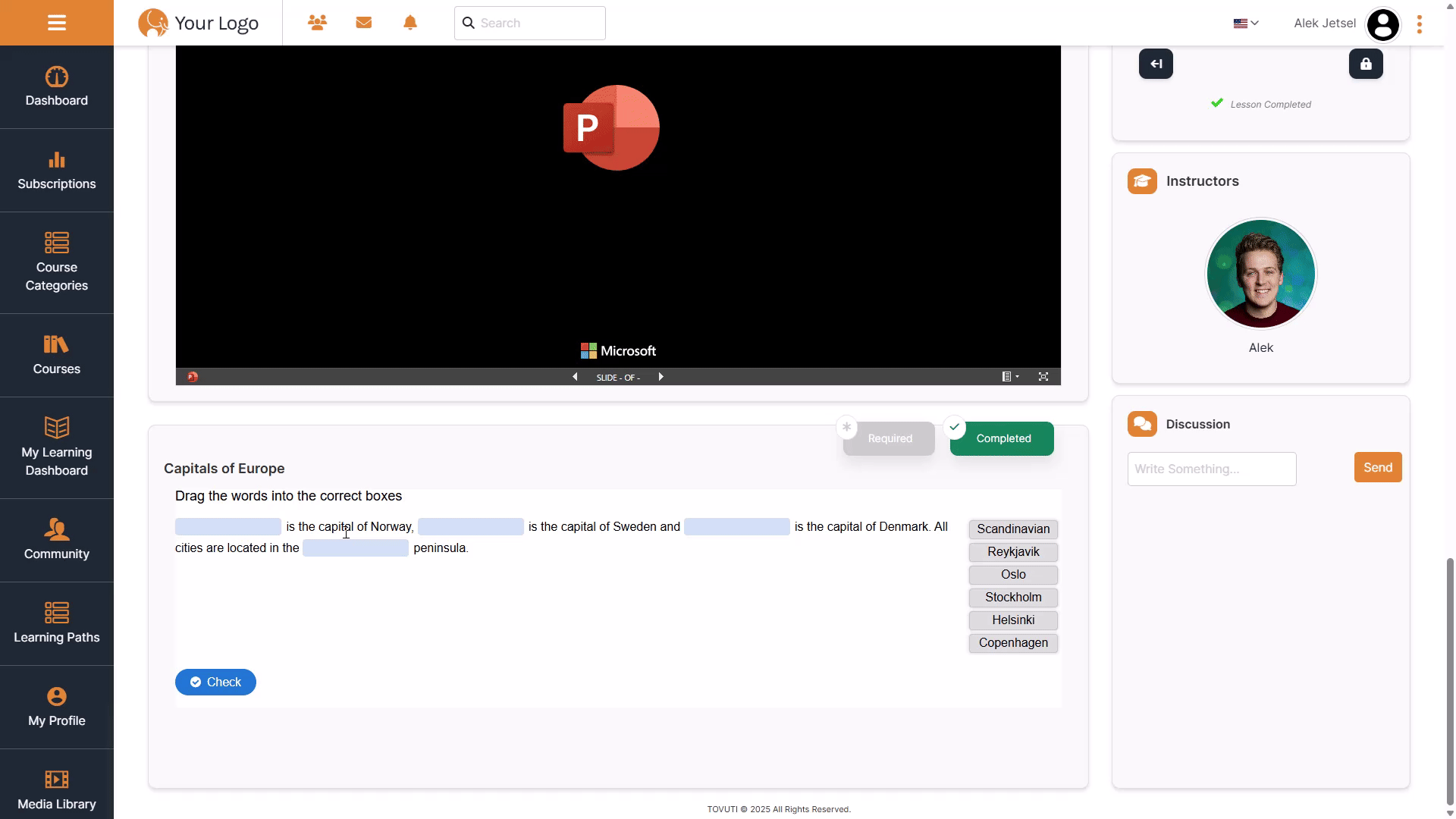Open Learning Paths in sidebar
Image resolution: width=1456 pixels, height=819 pixels.
tap(57, 624)
